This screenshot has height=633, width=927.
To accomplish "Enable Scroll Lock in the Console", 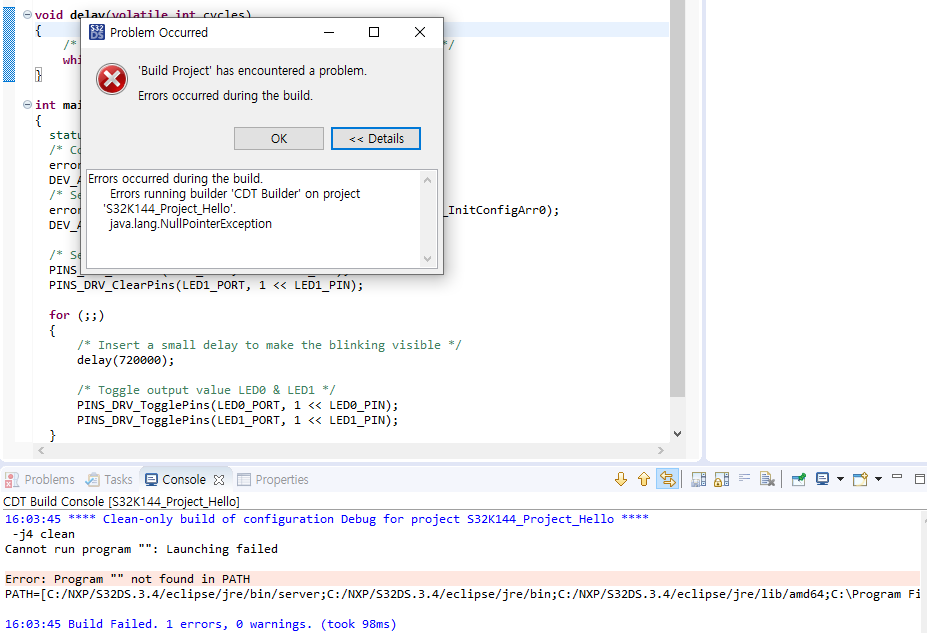I will pyautogui.click(x=720, y=480).
